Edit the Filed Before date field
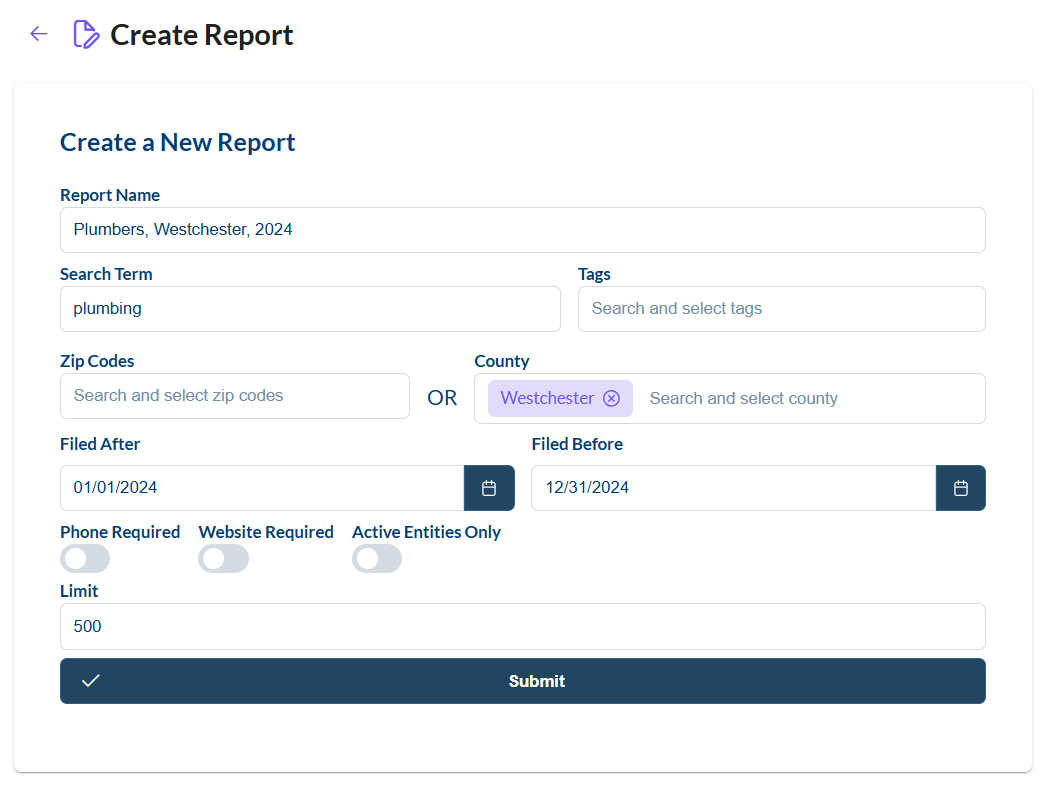The height and width of the screenshot is (798, 1048). pos(733,488)
